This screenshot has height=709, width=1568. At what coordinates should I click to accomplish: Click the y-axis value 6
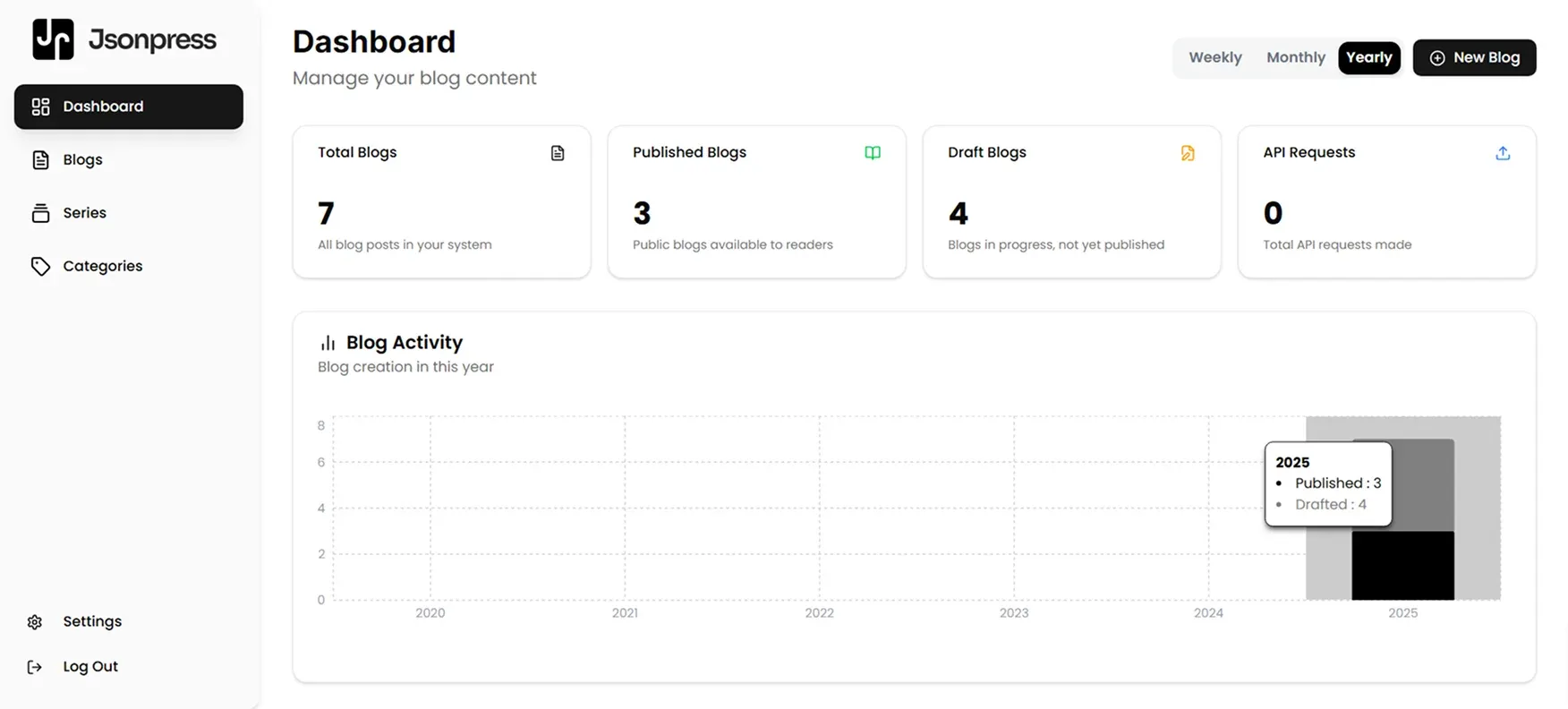coord(321,463)
